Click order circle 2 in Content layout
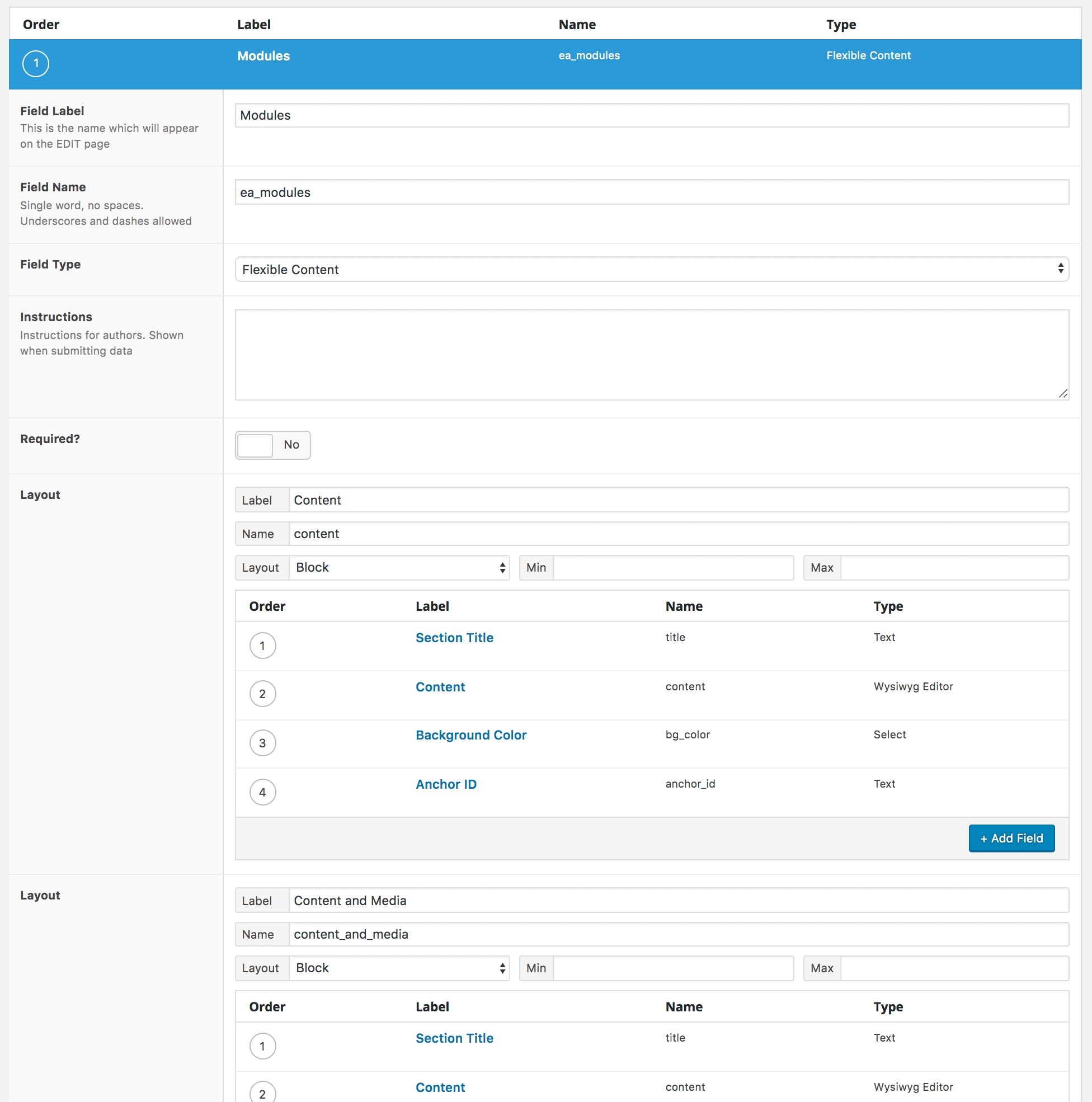Image resolution: width=1092 pixels, height=1102 pixels. (262, 694)
